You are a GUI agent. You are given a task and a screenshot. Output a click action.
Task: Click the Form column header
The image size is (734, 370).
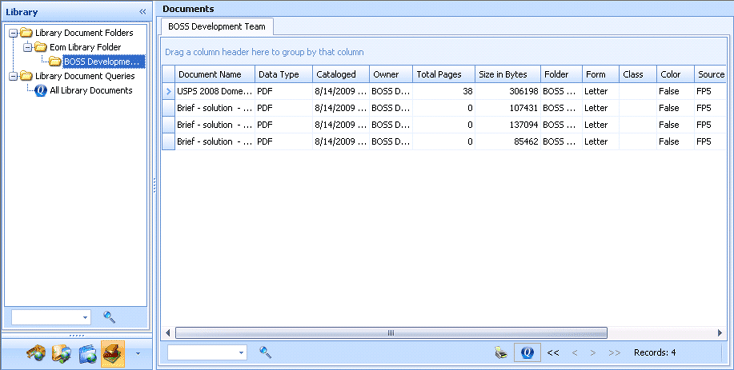click(601, 74)
